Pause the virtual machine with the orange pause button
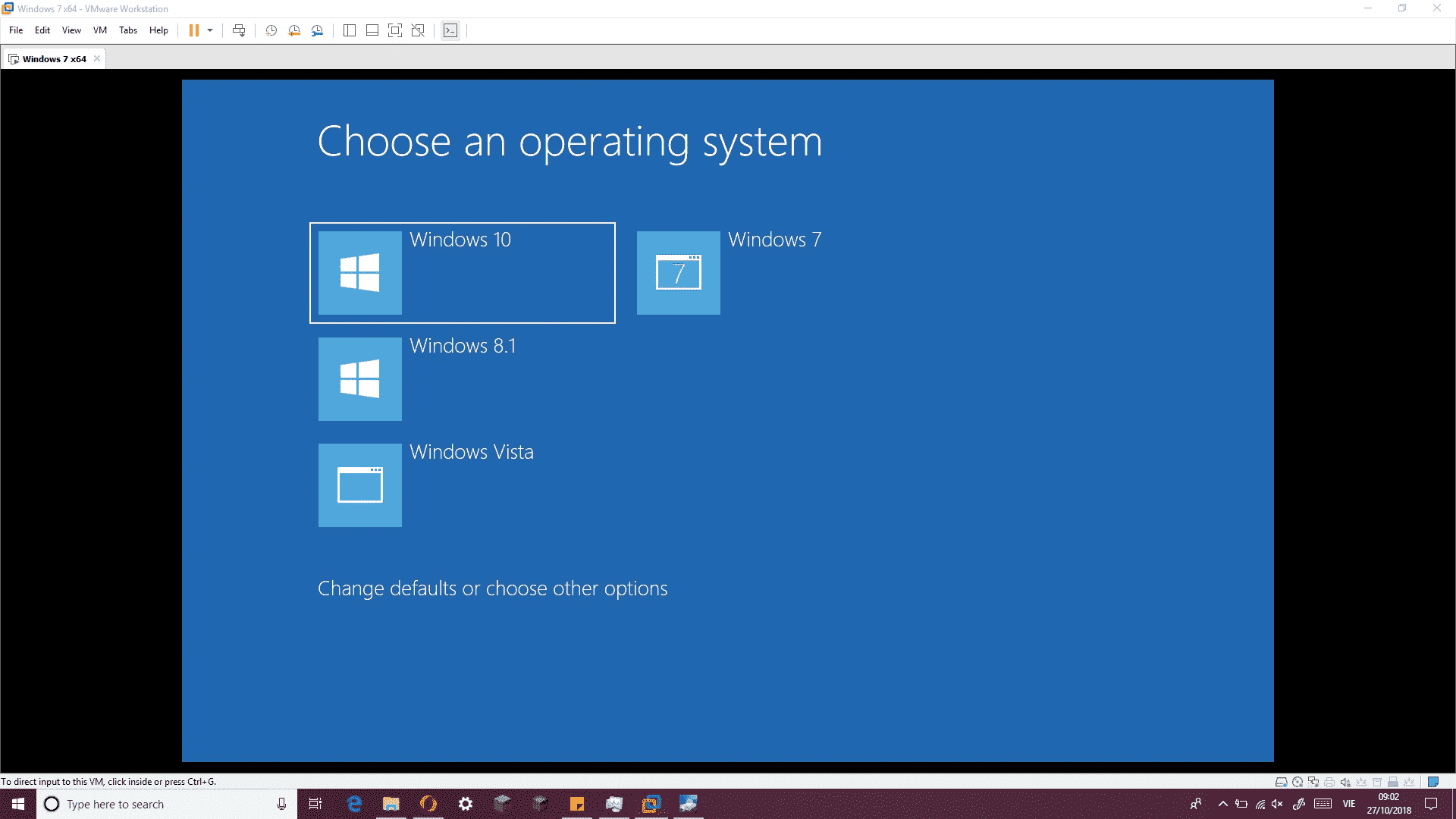 (193, 30)
